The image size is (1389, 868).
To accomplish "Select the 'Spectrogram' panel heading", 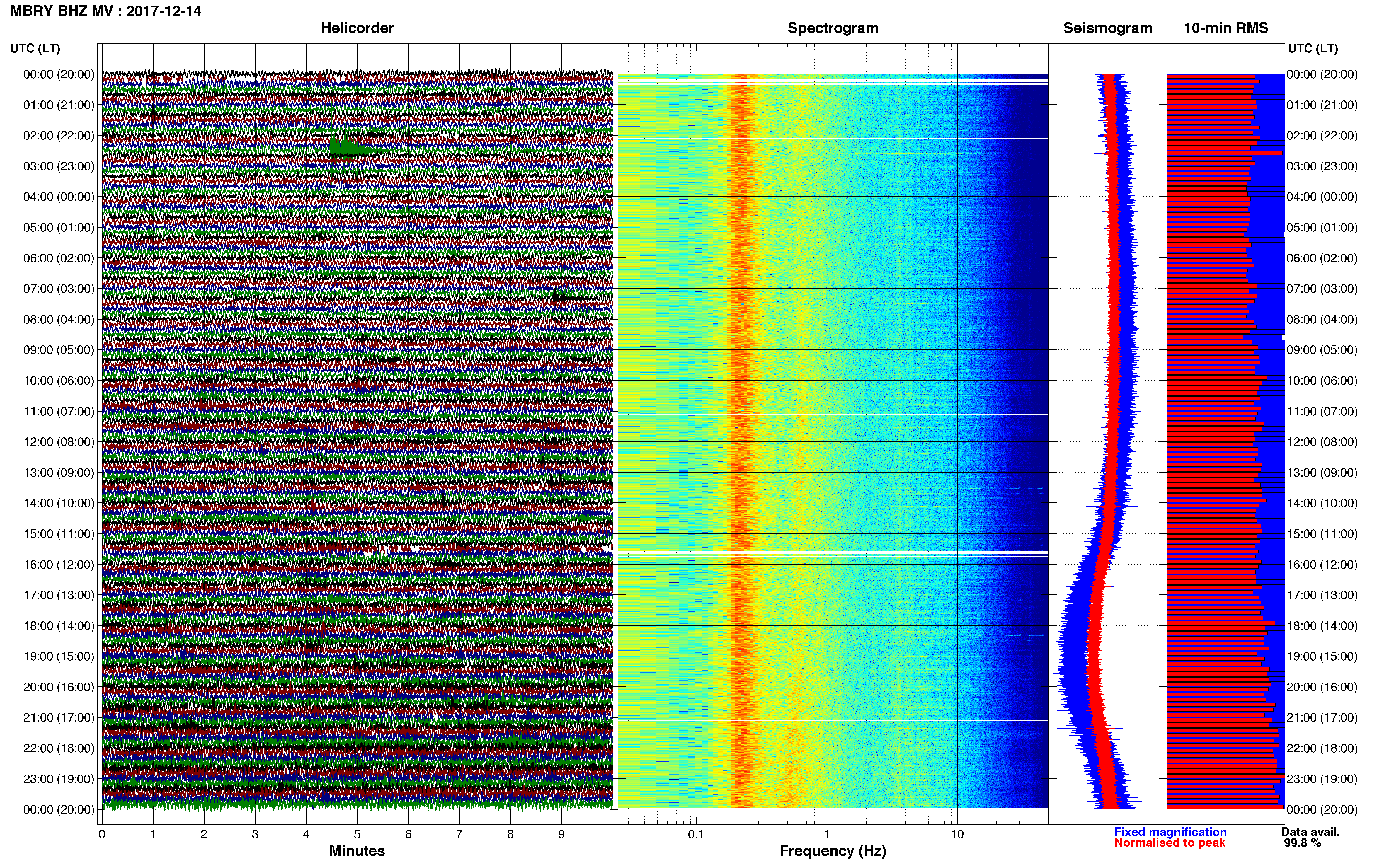I will click(833, 28).
